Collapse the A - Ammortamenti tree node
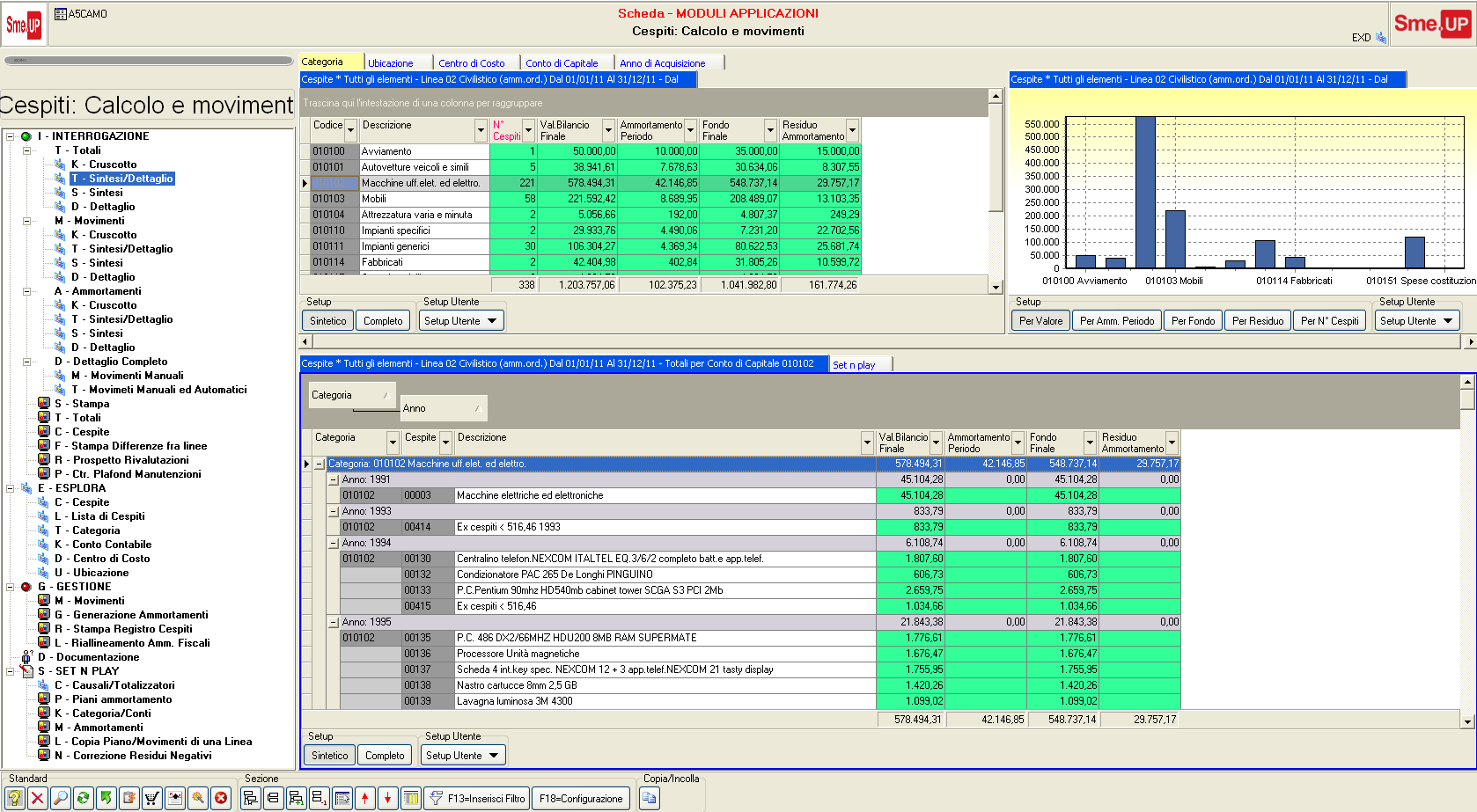This screenshot has height=812, width=1477. click(26, 291)
